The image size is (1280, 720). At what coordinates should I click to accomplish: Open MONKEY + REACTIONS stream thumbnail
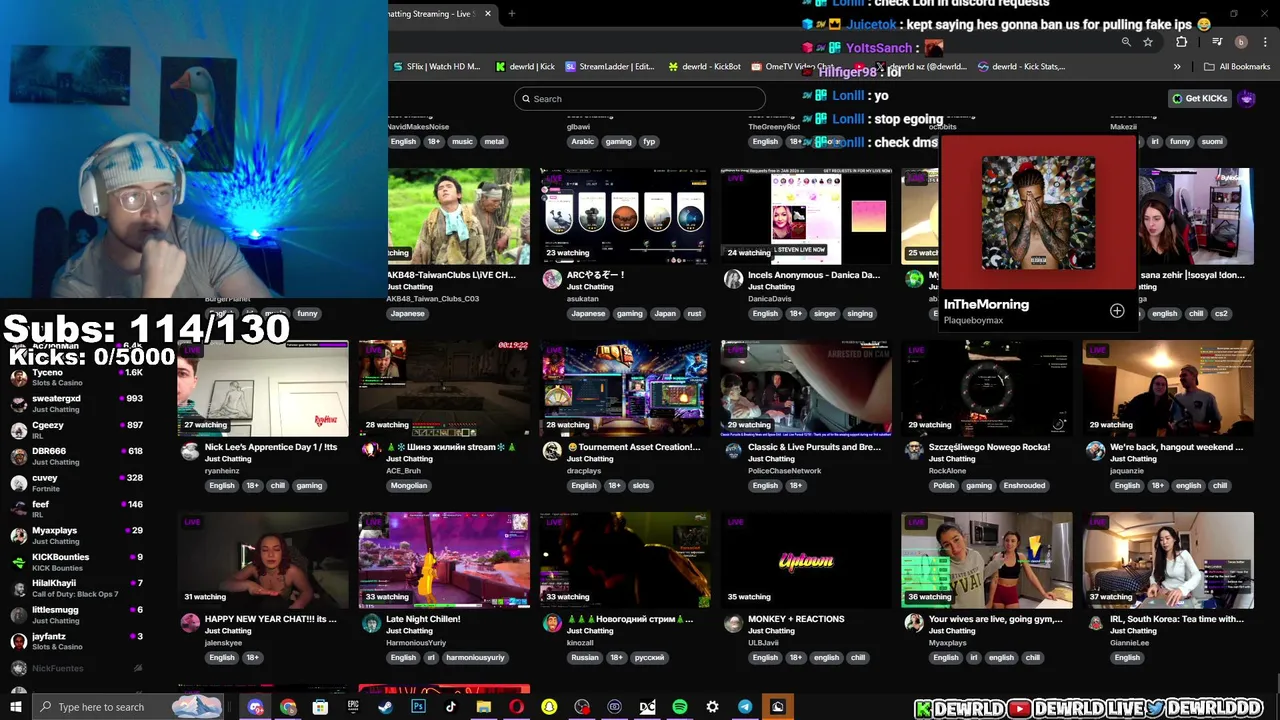[806, 560]
